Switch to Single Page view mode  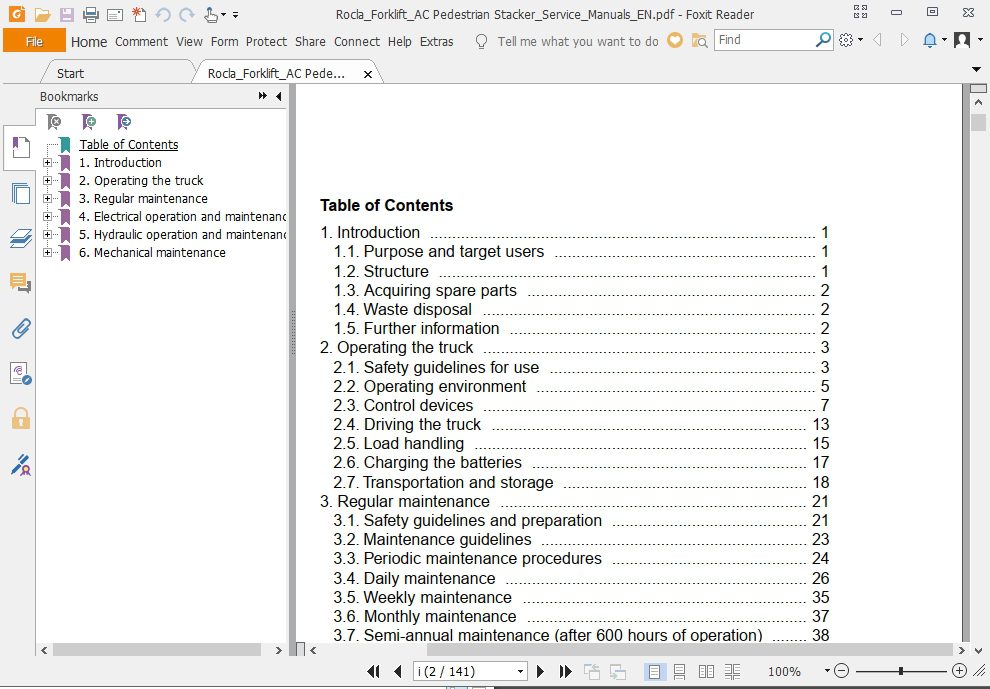click(x=655, y=671)
